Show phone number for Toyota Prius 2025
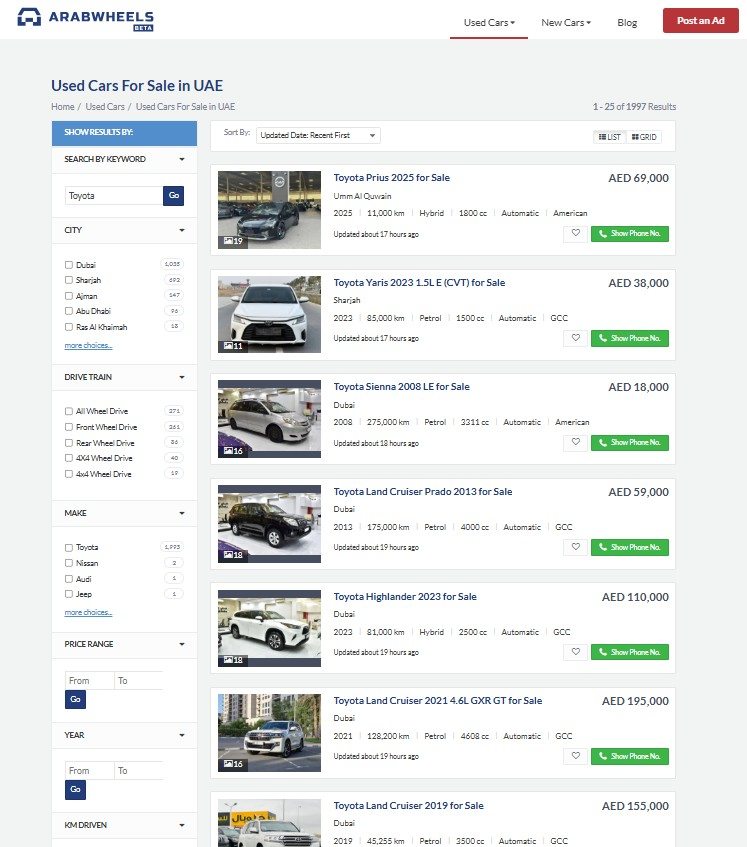 click(629, 233)
